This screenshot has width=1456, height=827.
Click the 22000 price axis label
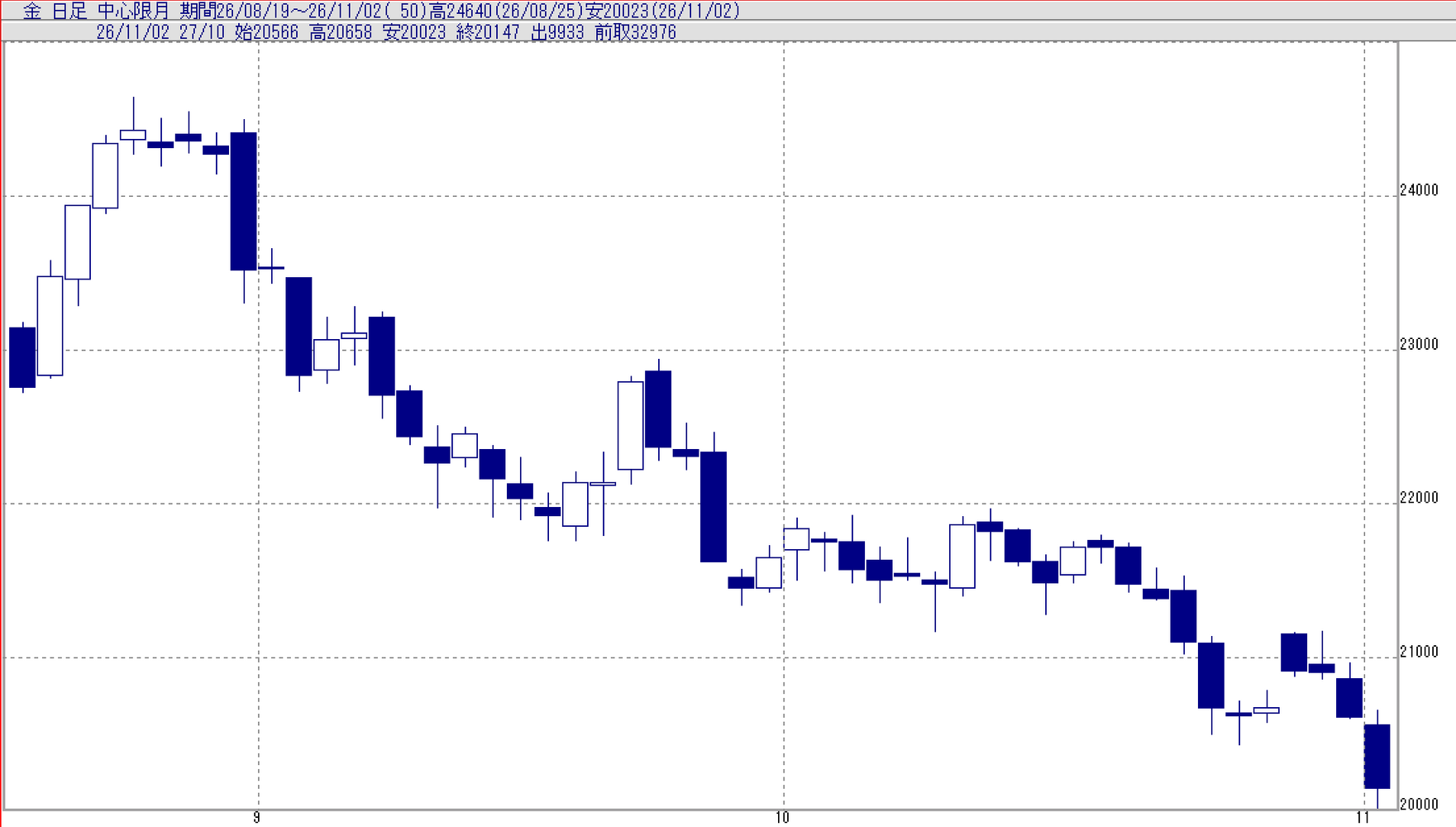click(x=1419, y=498)
